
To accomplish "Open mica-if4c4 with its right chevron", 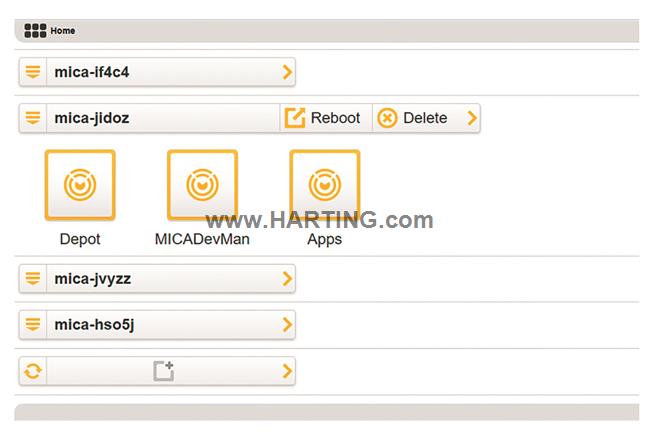I will pos(287,72).
